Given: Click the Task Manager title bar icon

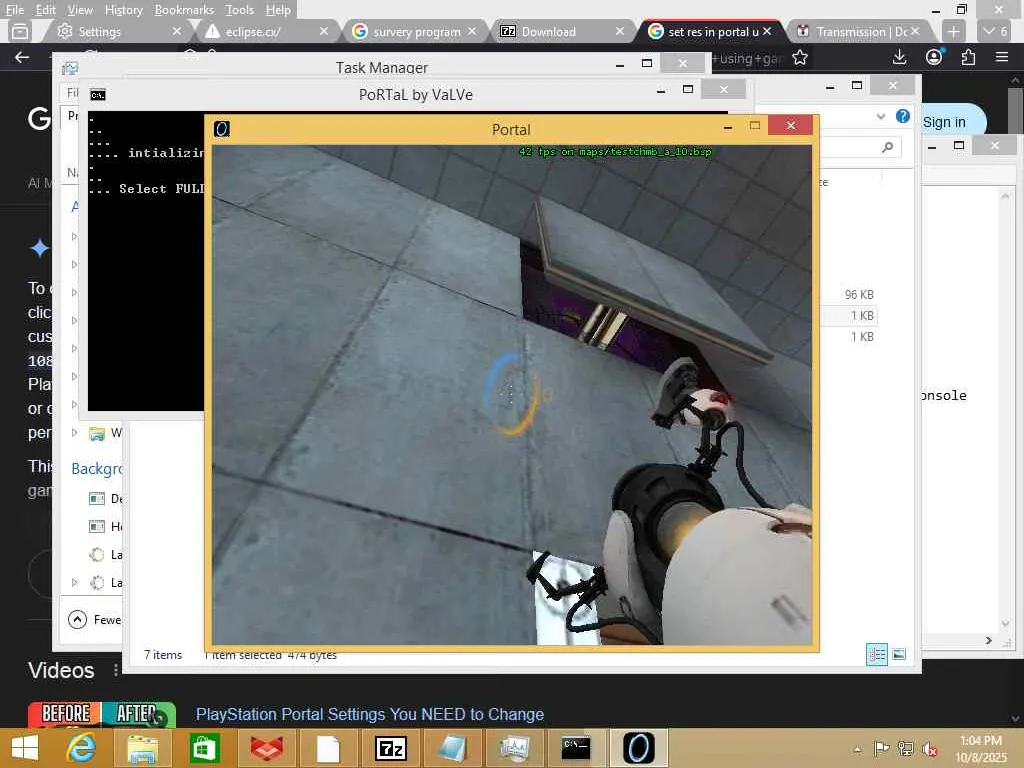Looking at the screenshot, I should 70,68.
